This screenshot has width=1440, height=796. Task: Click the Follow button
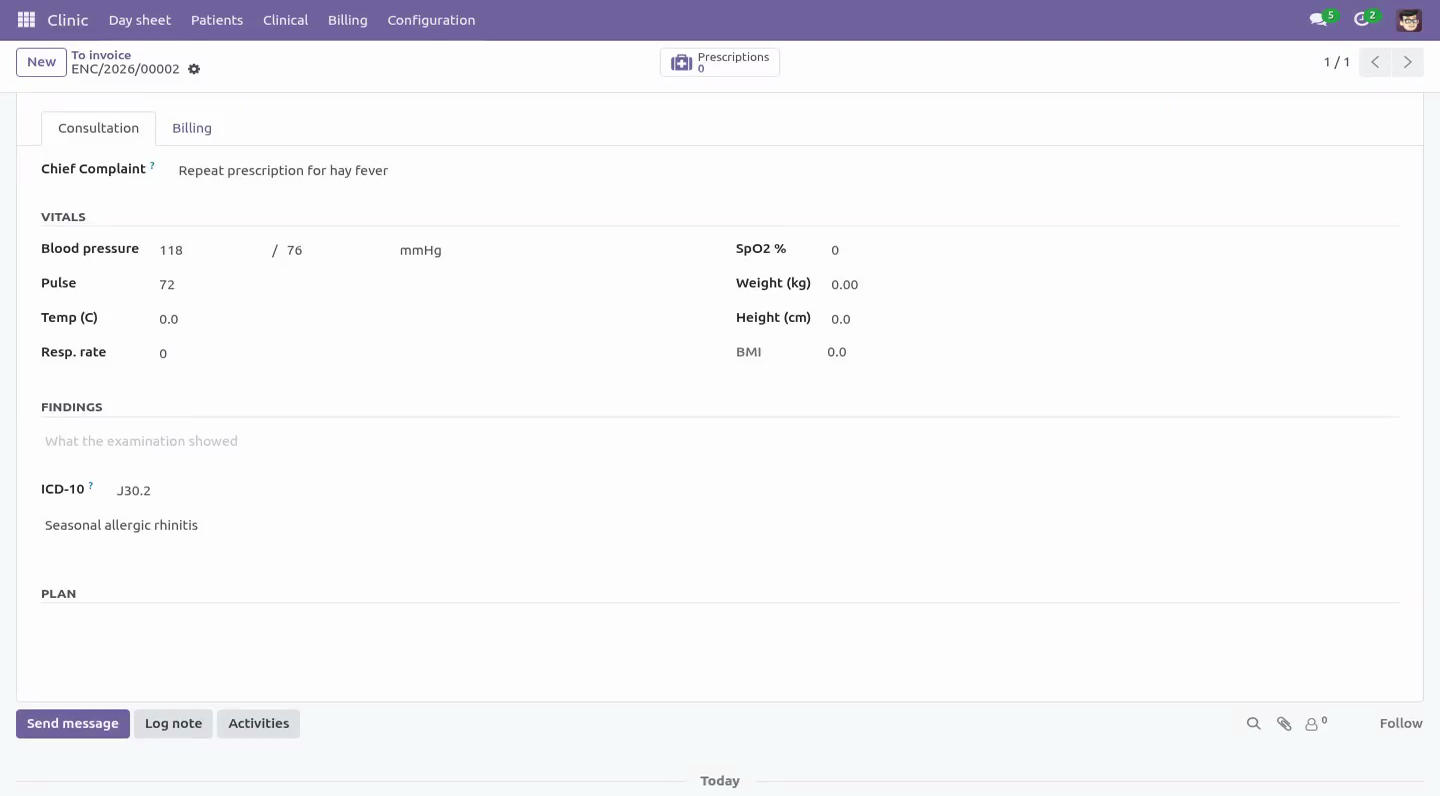[1400, 723]
